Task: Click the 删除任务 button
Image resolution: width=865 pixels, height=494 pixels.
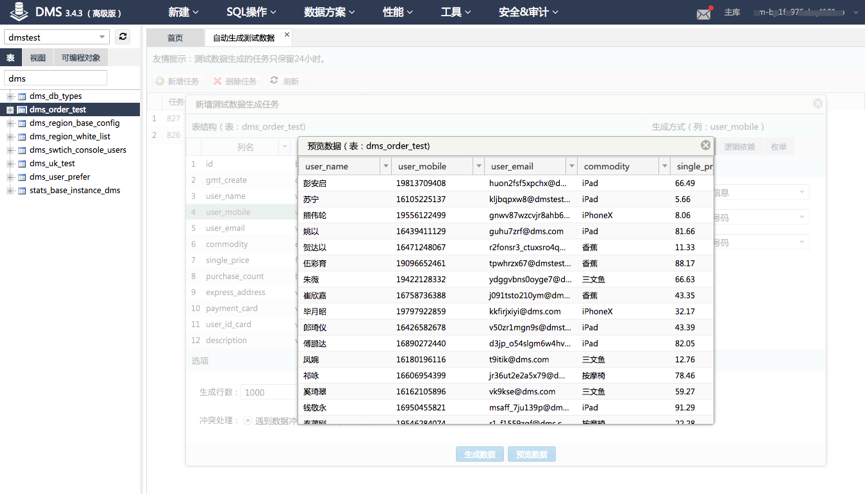Action: tap(235, 81)
